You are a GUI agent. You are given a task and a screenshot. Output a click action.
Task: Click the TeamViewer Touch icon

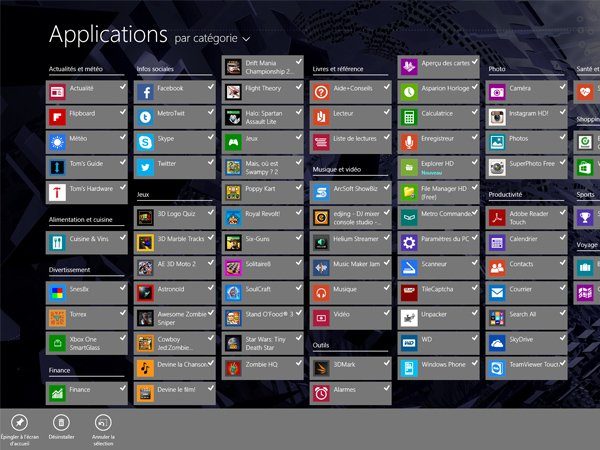tap(497, 368)
